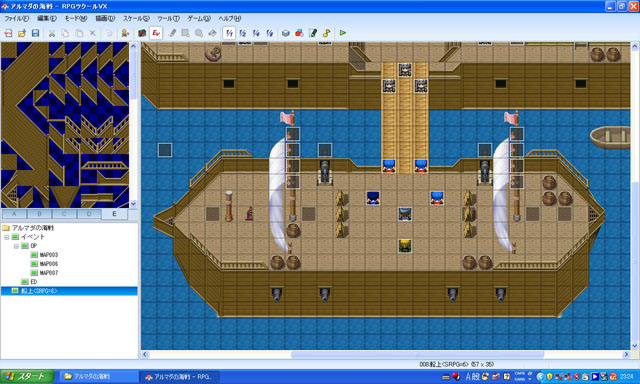
Task: Select the OP map entry
Action: (29, 246)
